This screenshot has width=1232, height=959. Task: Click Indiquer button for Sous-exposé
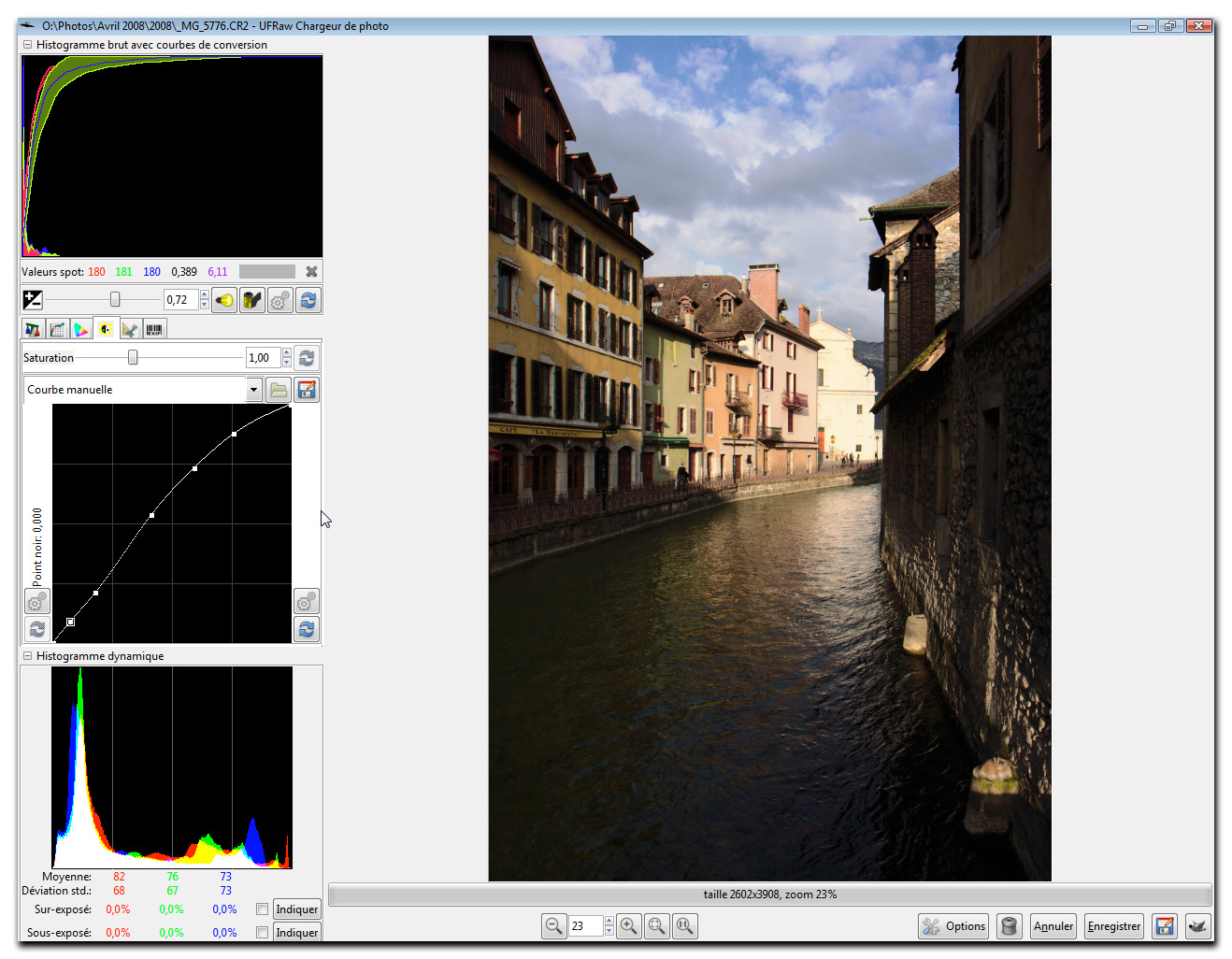coord(297,933)
